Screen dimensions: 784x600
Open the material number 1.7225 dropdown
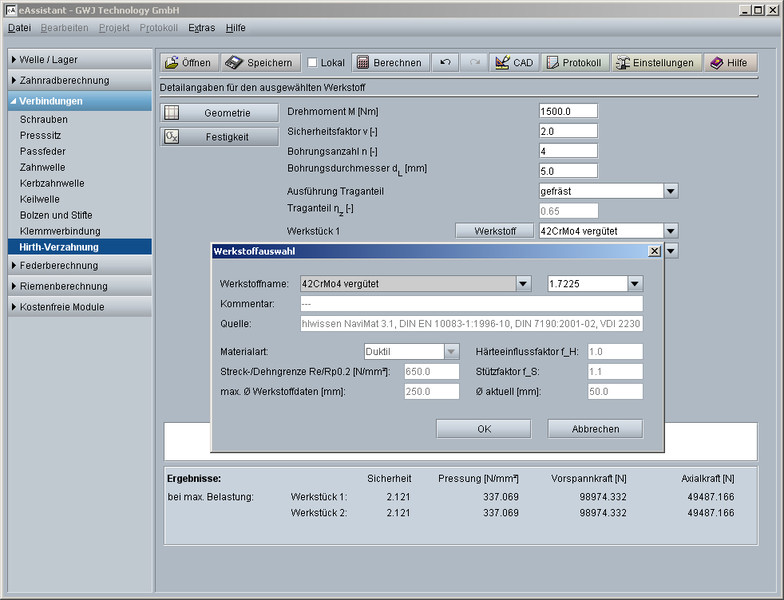point(634,284)
